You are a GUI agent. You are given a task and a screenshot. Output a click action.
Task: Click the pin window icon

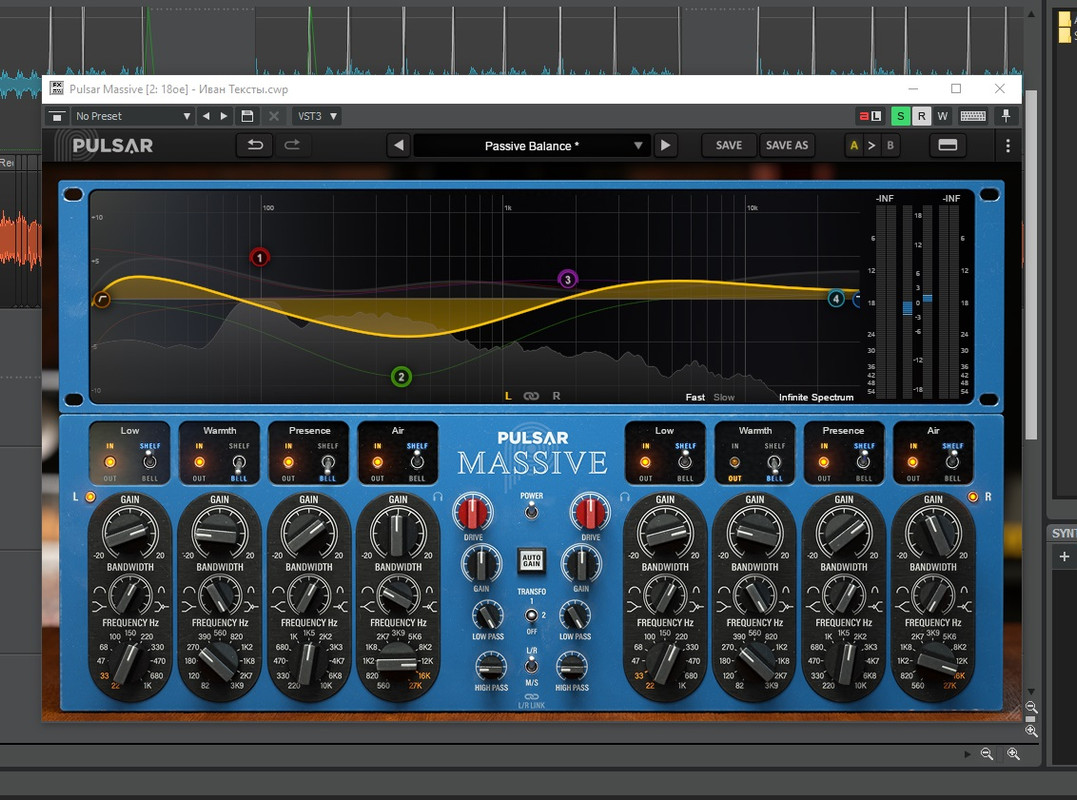coord(1006,116)
